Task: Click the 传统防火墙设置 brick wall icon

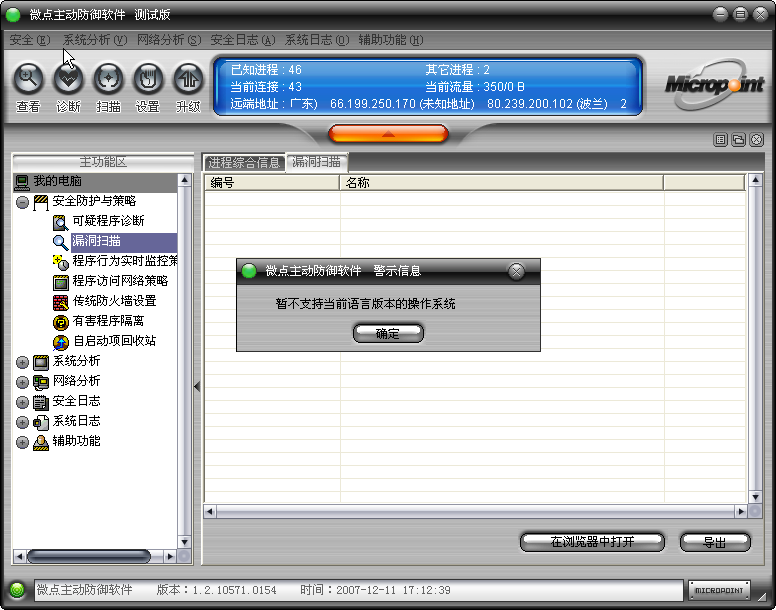Action: [60, 302]
